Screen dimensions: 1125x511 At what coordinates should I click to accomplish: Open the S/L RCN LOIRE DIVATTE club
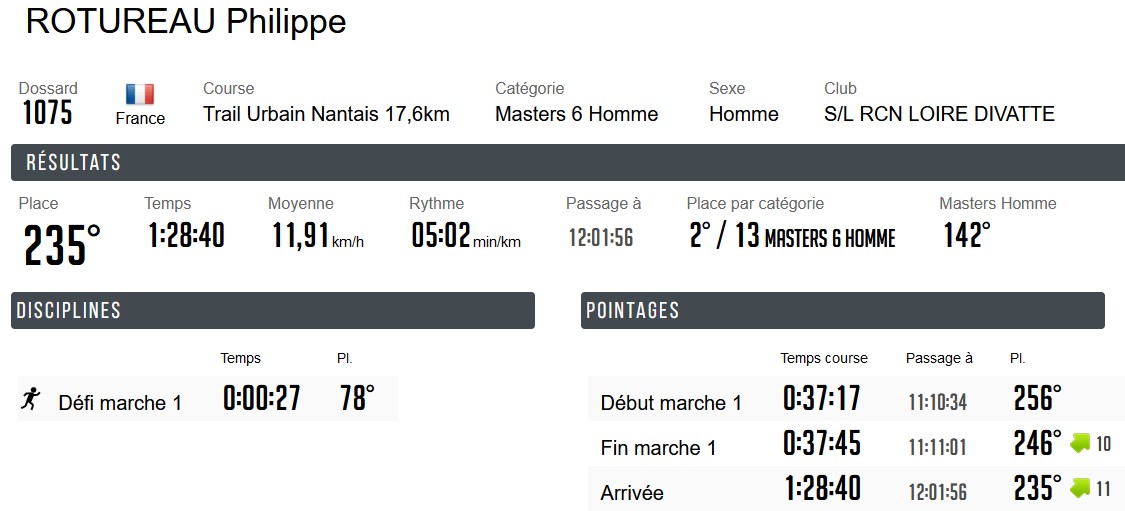pyautogui.click(x=939, y=114)
